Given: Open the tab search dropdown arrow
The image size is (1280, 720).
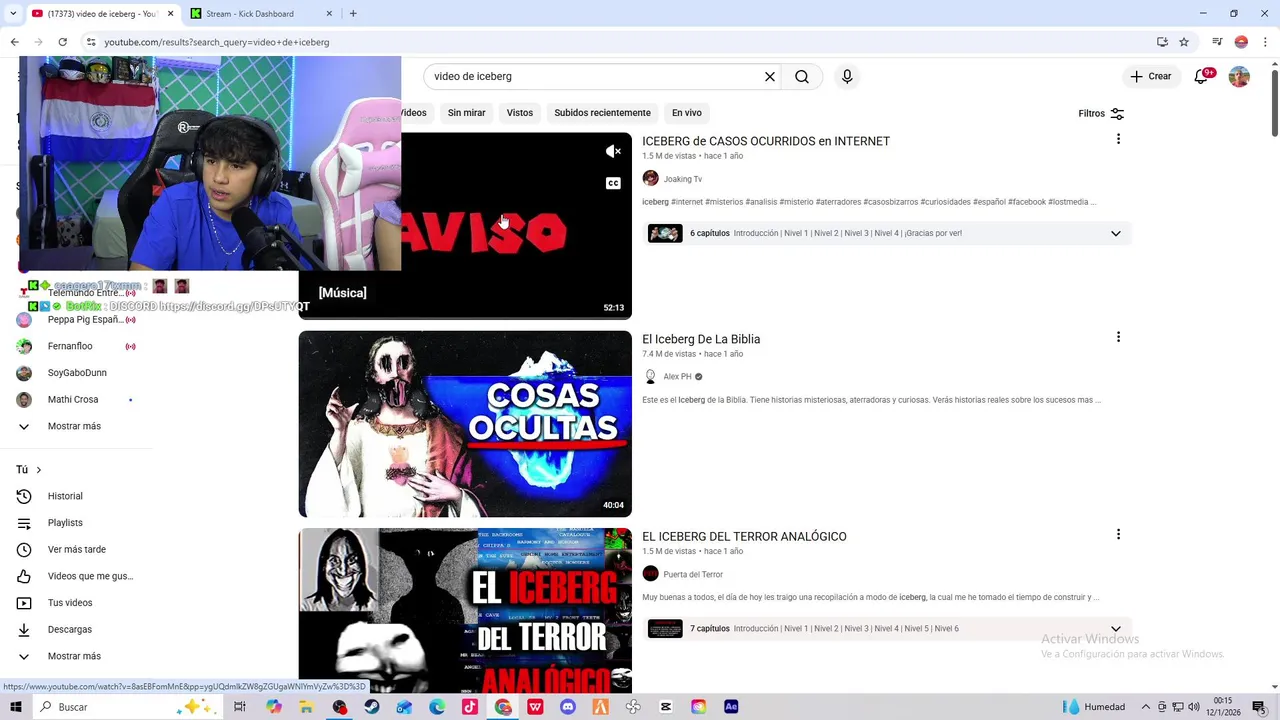Looking at the screenshot, I should click(x=13, y=14).
